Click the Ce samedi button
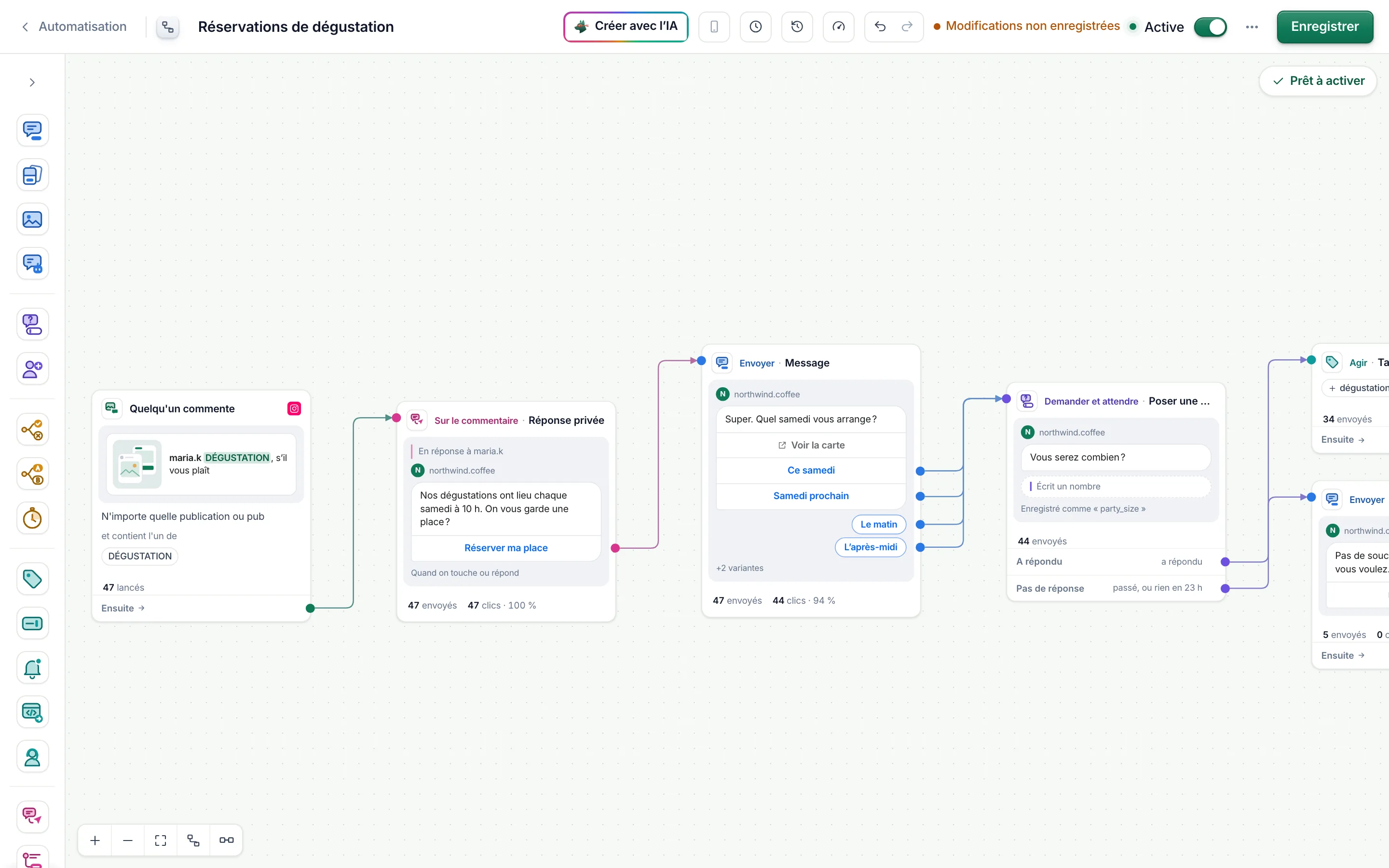This screenshot has height=868, width=1389. 810,470
